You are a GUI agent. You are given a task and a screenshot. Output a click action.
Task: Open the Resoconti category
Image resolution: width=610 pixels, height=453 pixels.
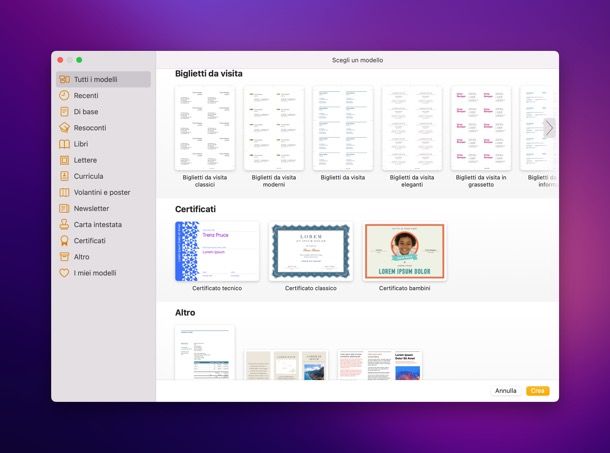pyautogui.click(x=90, y=128)
